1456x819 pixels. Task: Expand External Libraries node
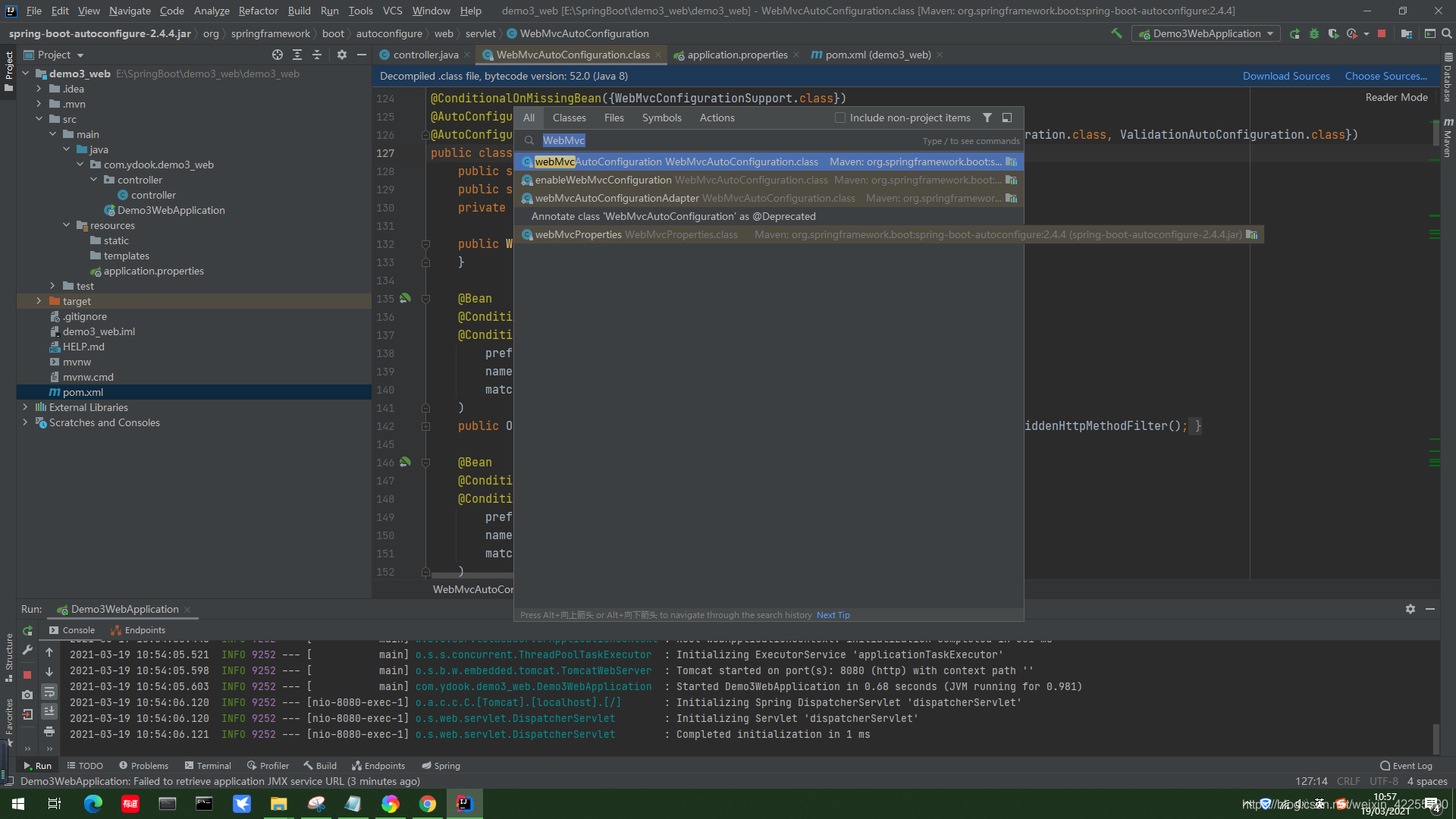25,407
